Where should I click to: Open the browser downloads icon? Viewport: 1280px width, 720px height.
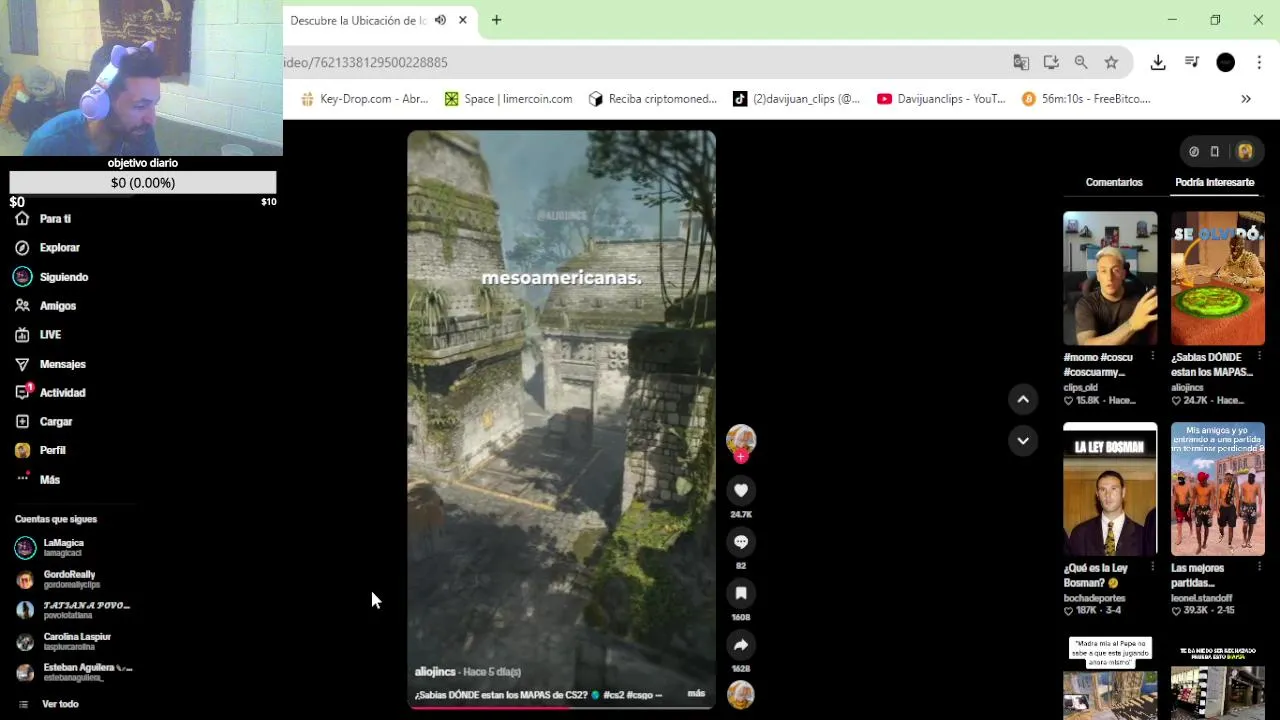[x=1158, y=62]
